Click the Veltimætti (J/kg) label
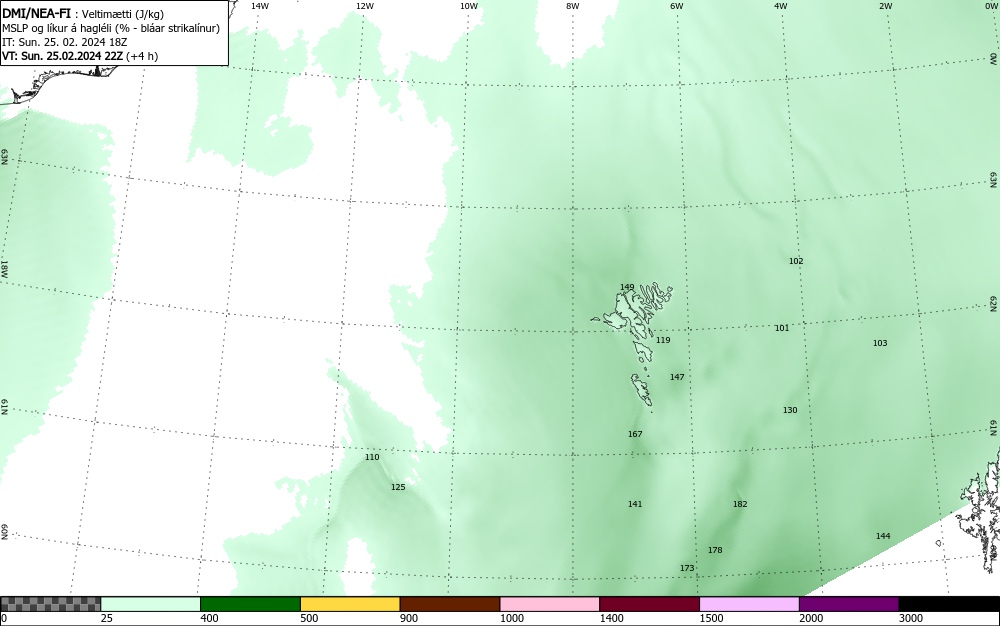The width and height of the screenshot is (1000, 626). coord(123,14)
